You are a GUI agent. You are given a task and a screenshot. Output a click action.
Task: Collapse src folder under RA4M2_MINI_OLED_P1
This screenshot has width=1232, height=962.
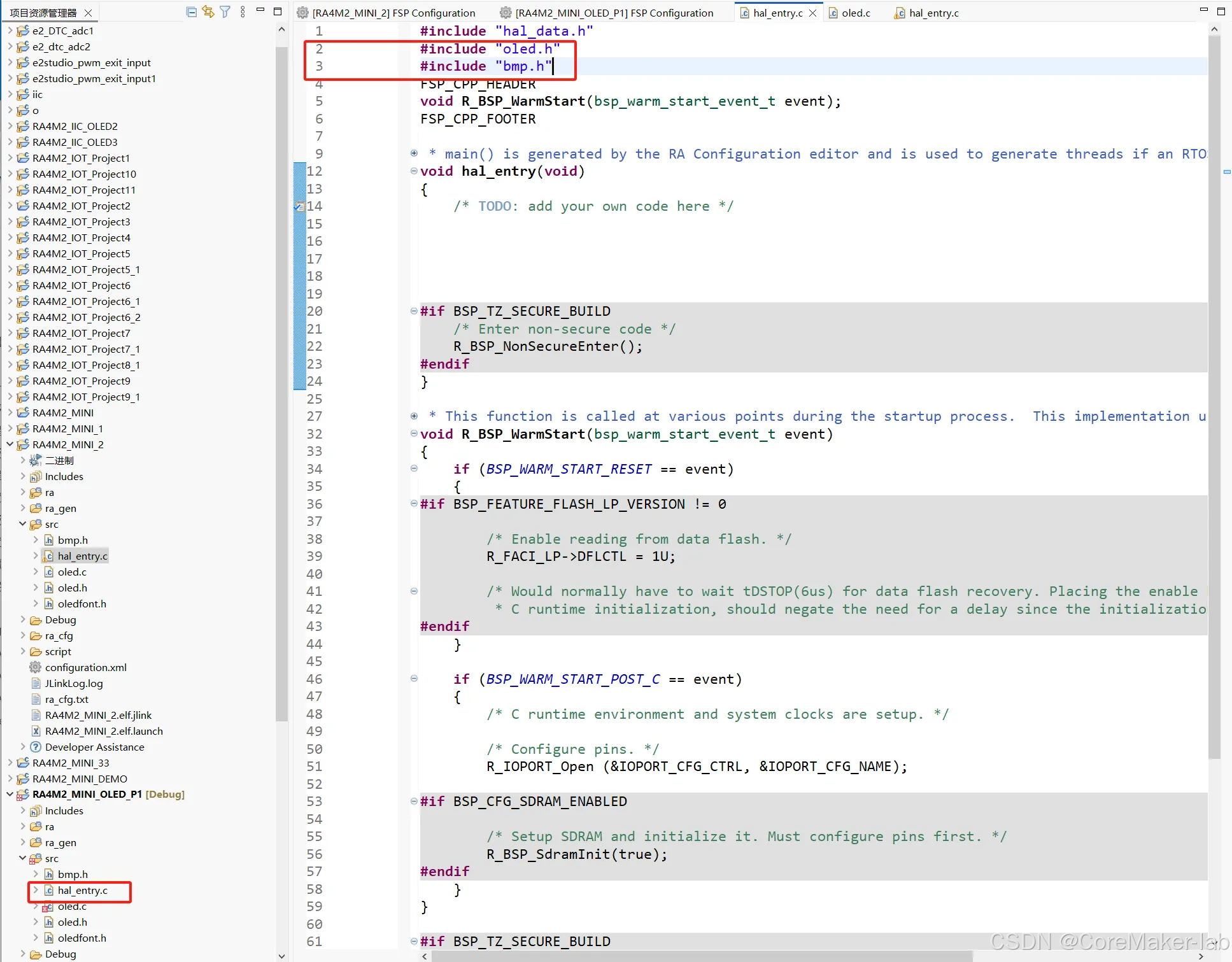pyautogui.click(x=22, y=858)
